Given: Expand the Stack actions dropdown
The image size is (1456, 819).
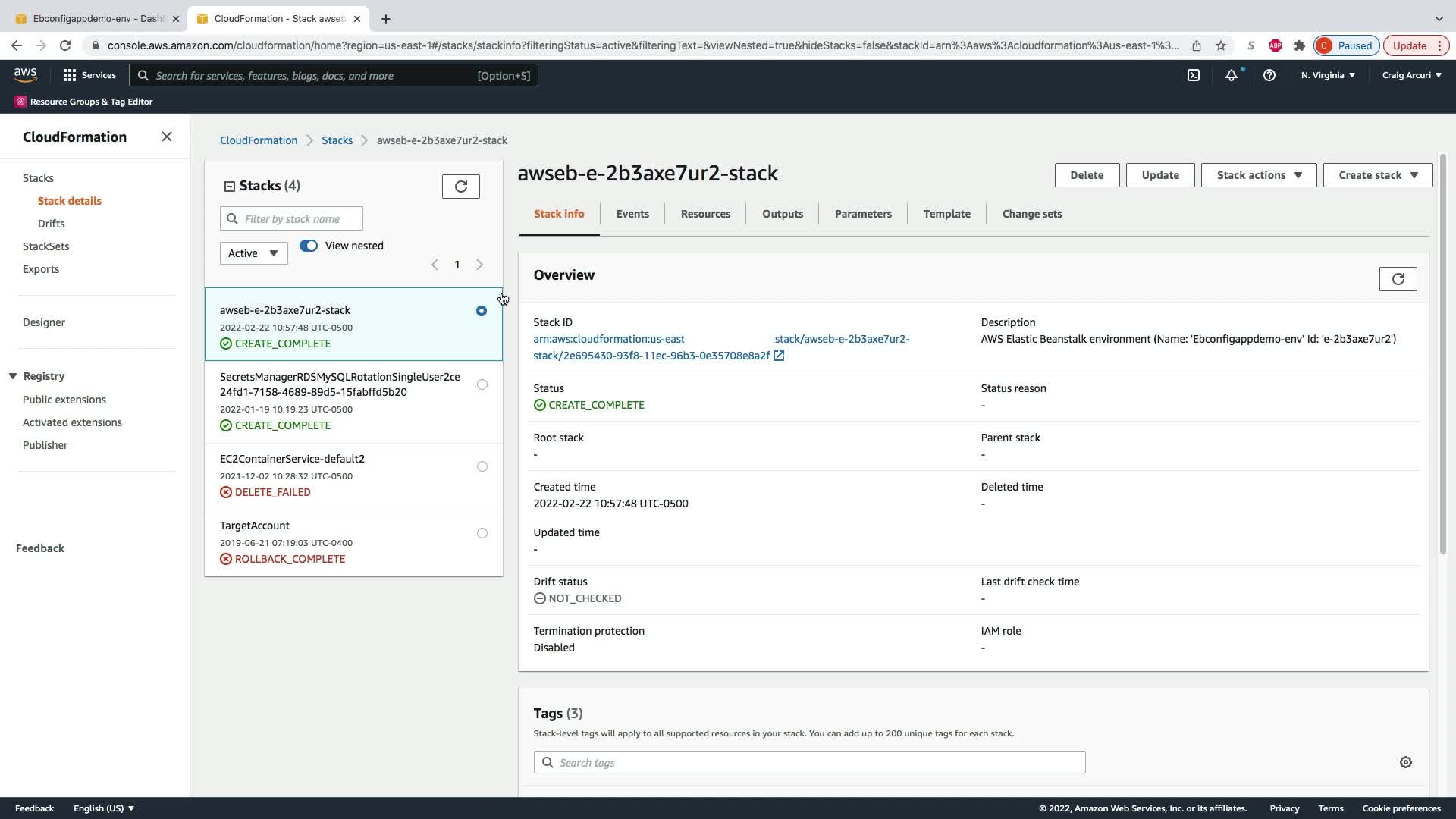Looking at the screenshot, I should [x=1258, y=175].
